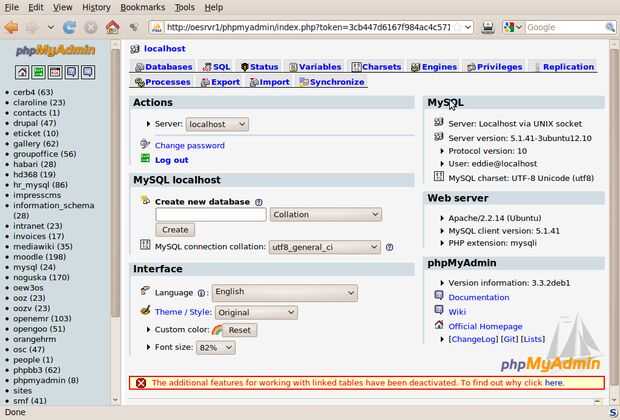Reload the page with the refresh icon
The width and height of the screenshot is (620, 420).
click(69, 27)
